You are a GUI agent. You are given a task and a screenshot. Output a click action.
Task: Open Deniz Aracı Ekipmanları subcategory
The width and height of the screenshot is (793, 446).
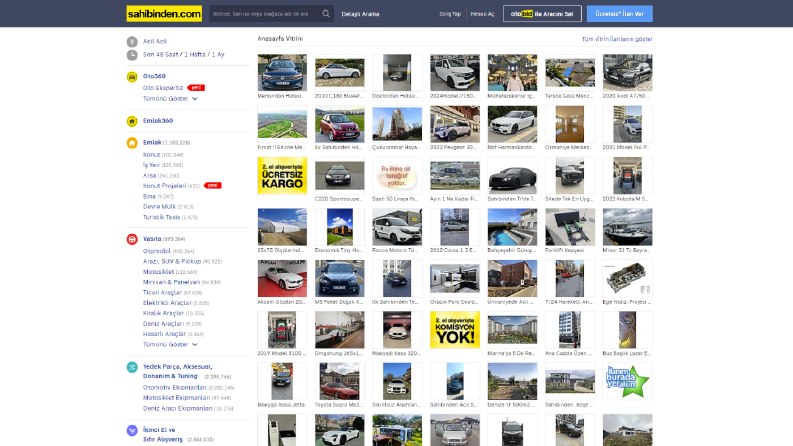click(178, 408)
